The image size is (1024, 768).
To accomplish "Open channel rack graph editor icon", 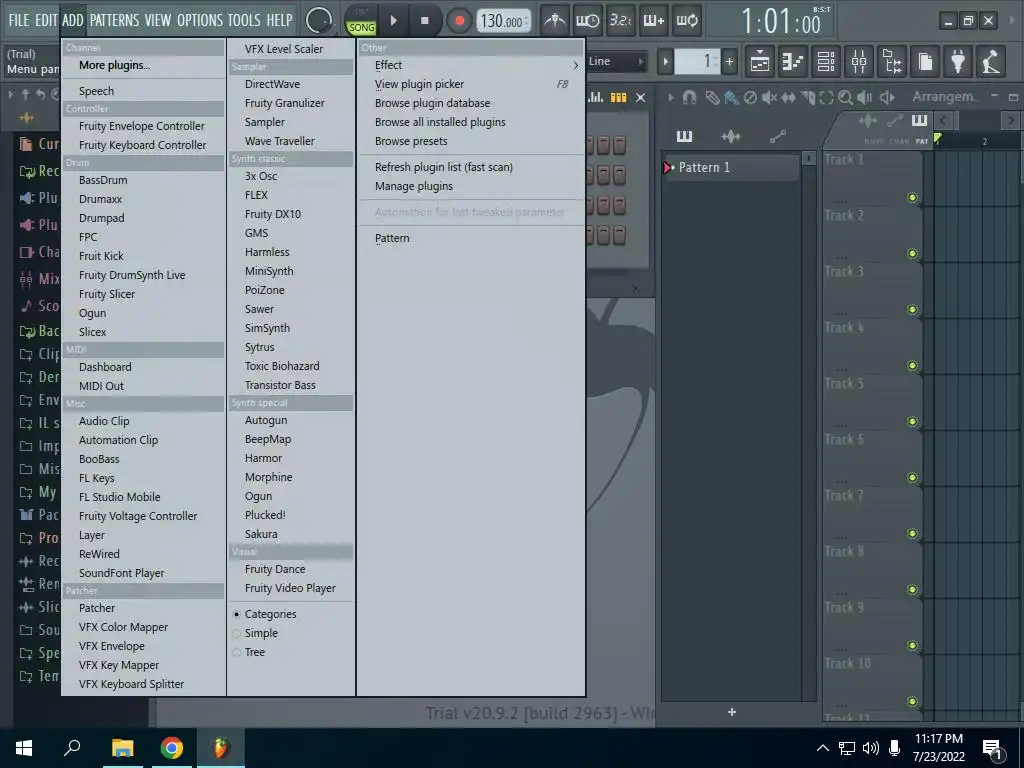I will tap(596, 97).
